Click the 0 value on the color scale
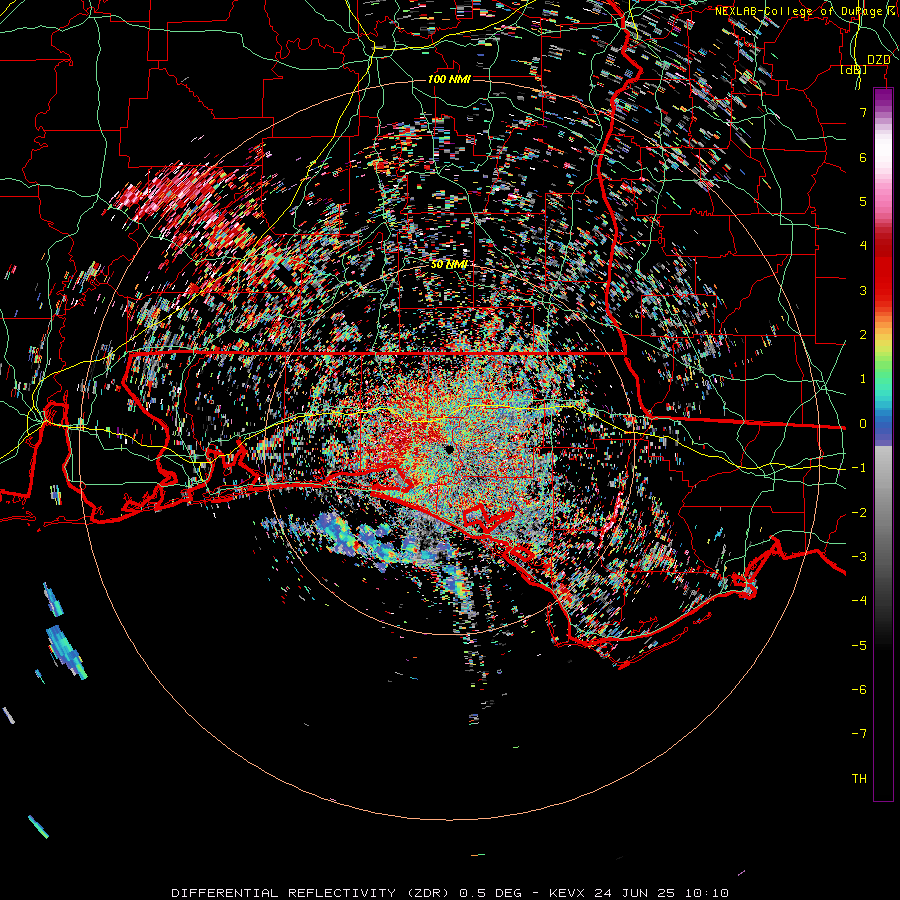This screenshot has width=900, height=900. [863, 424]
